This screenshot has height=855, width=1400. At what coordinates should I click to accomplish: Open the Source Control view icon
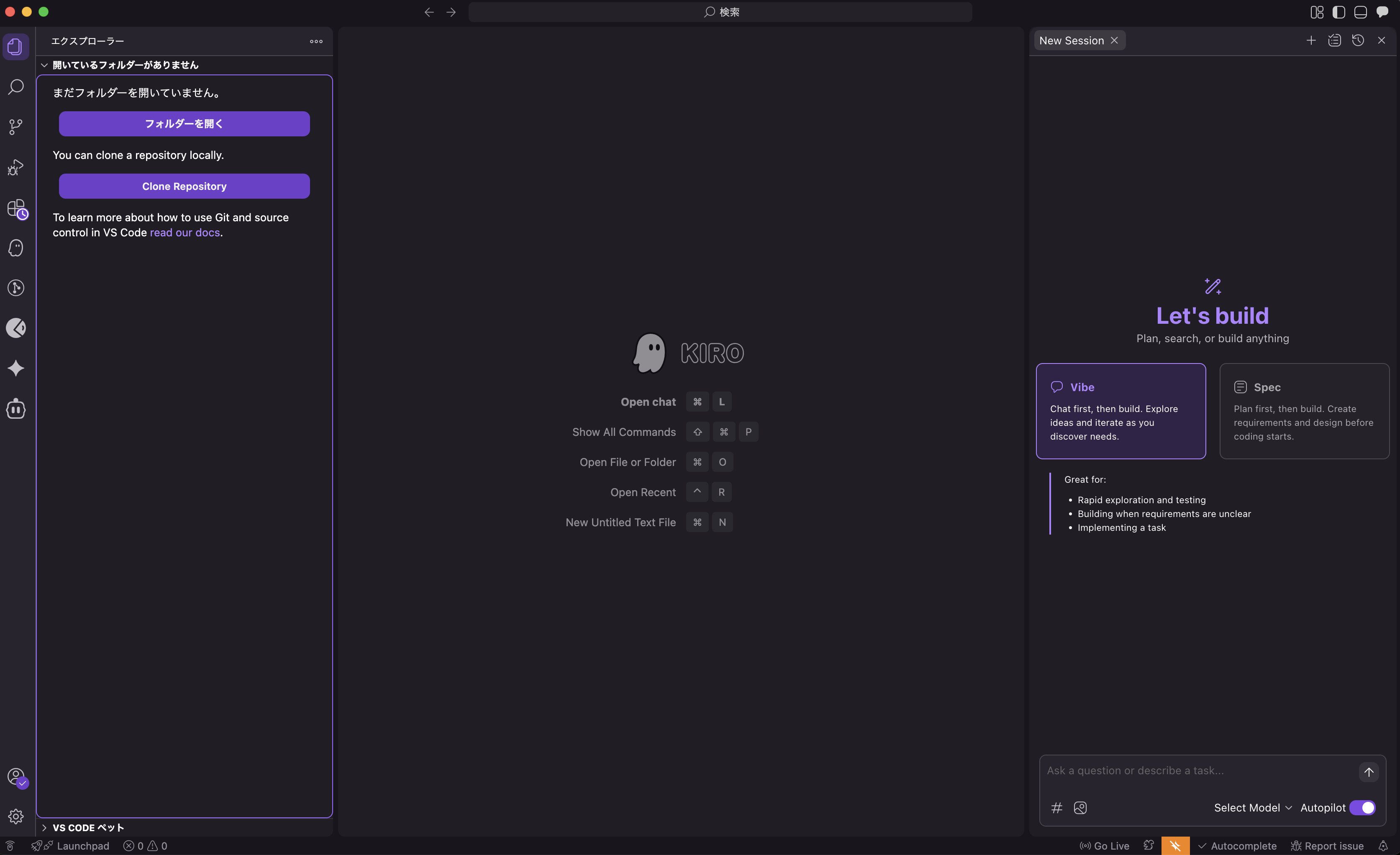point(16,127)
